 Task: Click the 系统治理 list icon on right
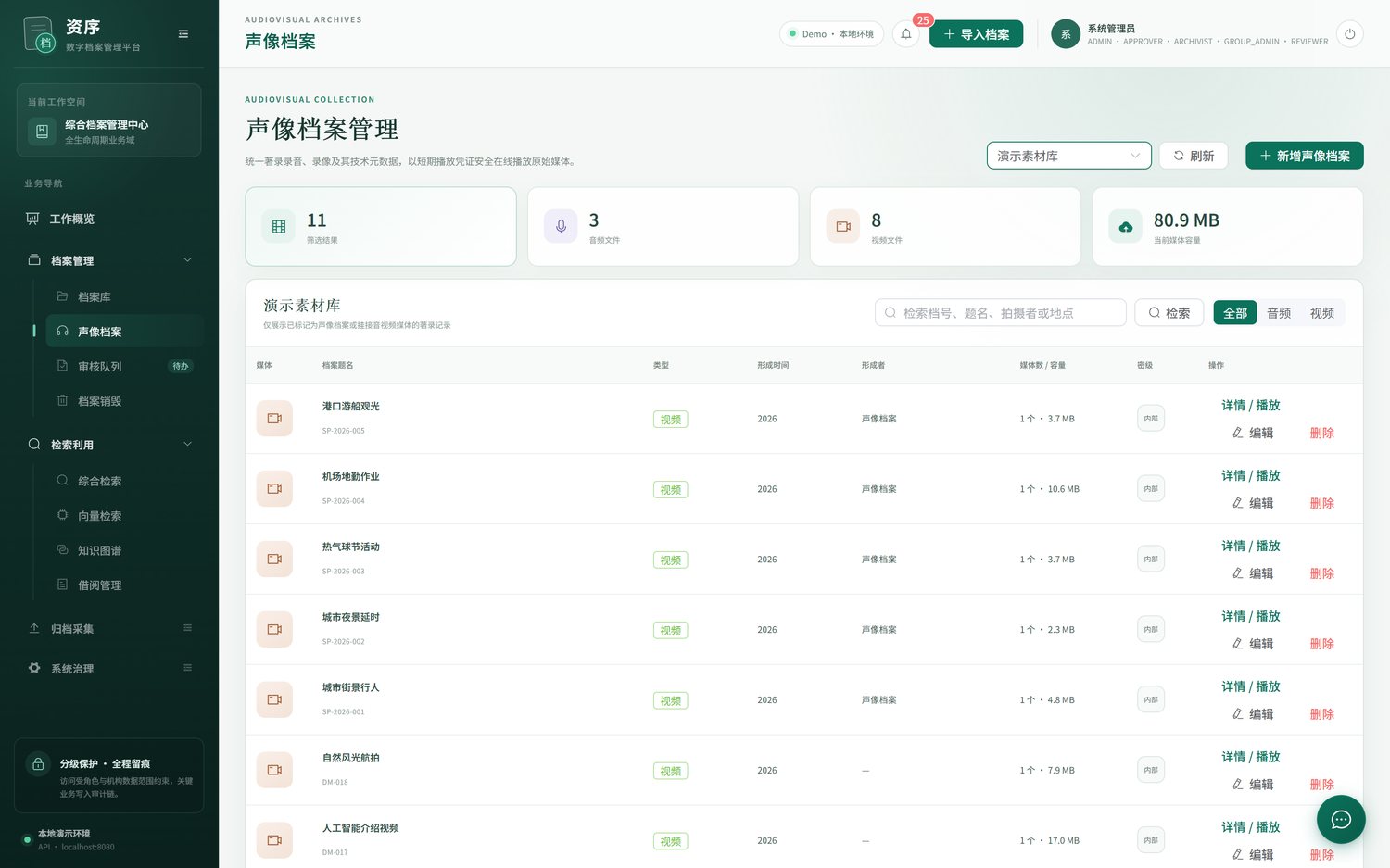point(188,668)
